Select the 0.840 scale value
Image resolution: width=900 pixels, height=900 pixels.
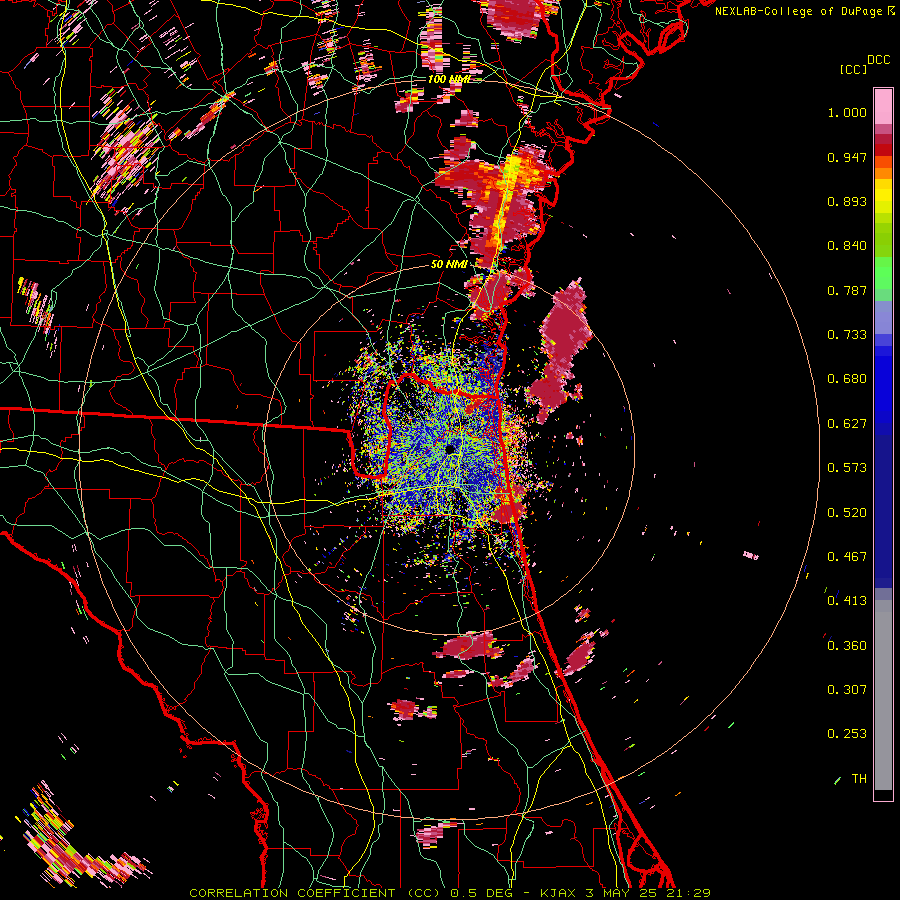click(x=847, y=246)
